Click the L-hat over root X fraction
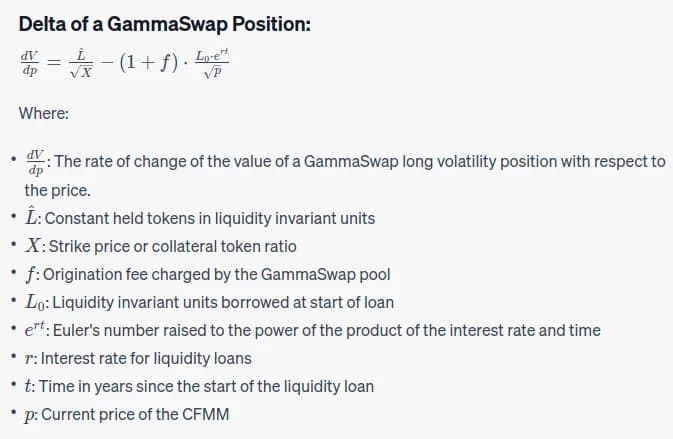The image size is (673, 439). tap(81, 64)
